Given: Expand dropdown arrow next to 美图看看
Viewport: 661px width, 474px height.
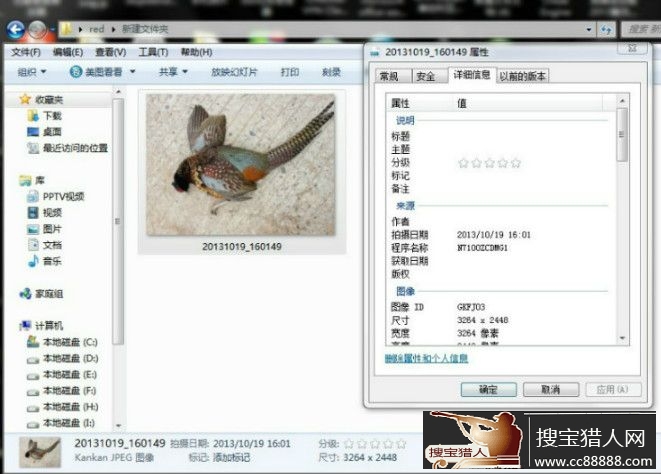Looking at the screenshot, I should click(132, 72).
